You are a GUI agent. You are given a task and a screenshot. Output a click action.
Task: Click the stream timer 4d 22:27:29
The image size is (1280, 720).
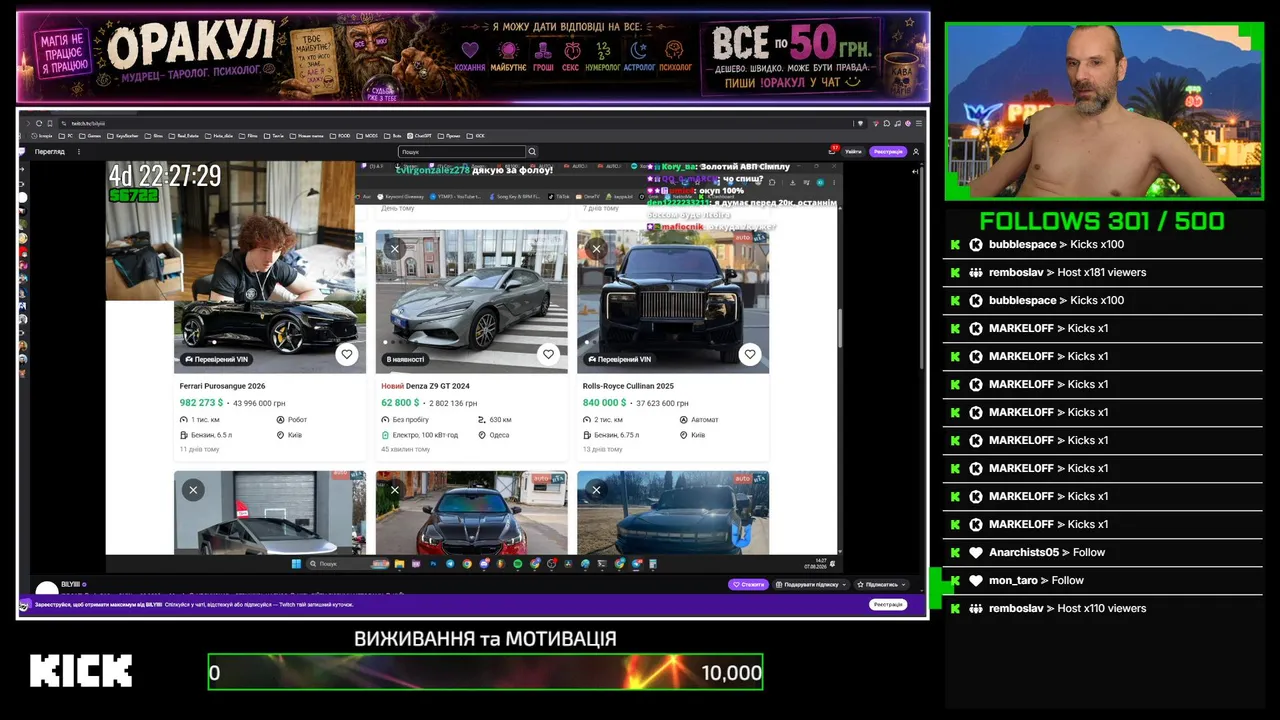point(165,176)
